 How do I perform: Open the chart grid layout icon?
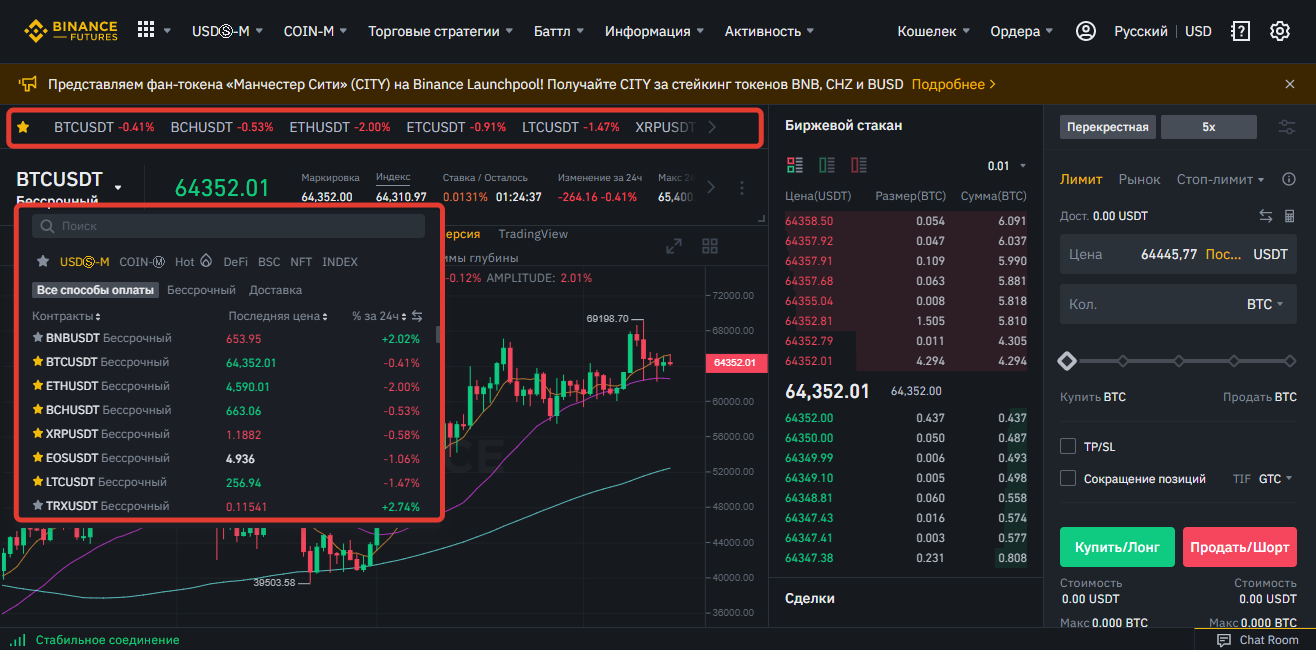(x=710, y=246)
